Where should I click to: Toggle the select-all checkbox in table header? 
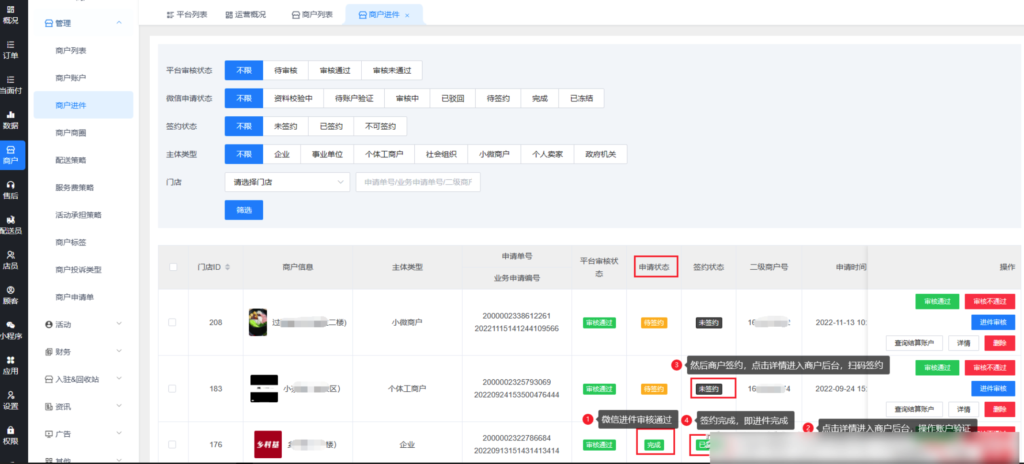(172, 267)
